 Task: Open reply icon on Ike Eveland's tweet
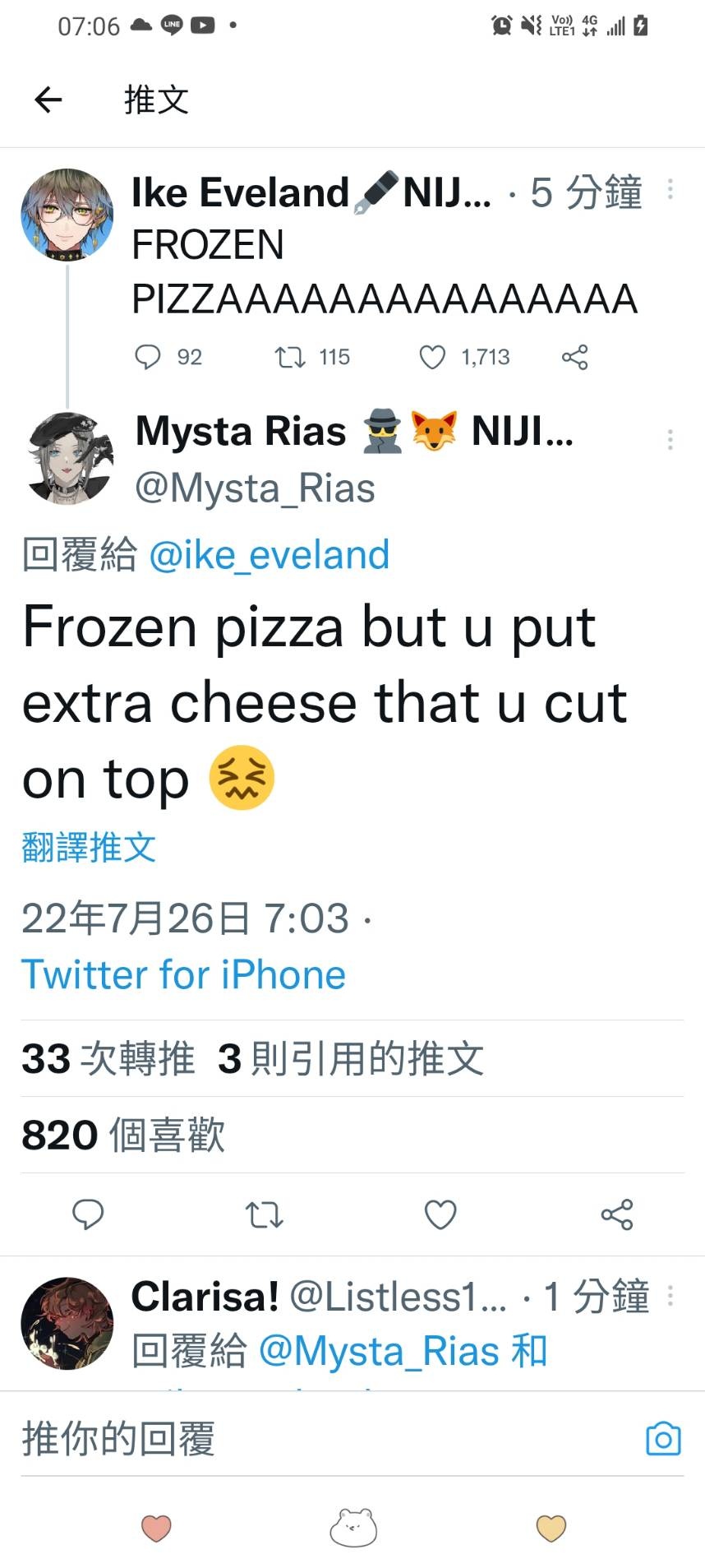[148, 357]
